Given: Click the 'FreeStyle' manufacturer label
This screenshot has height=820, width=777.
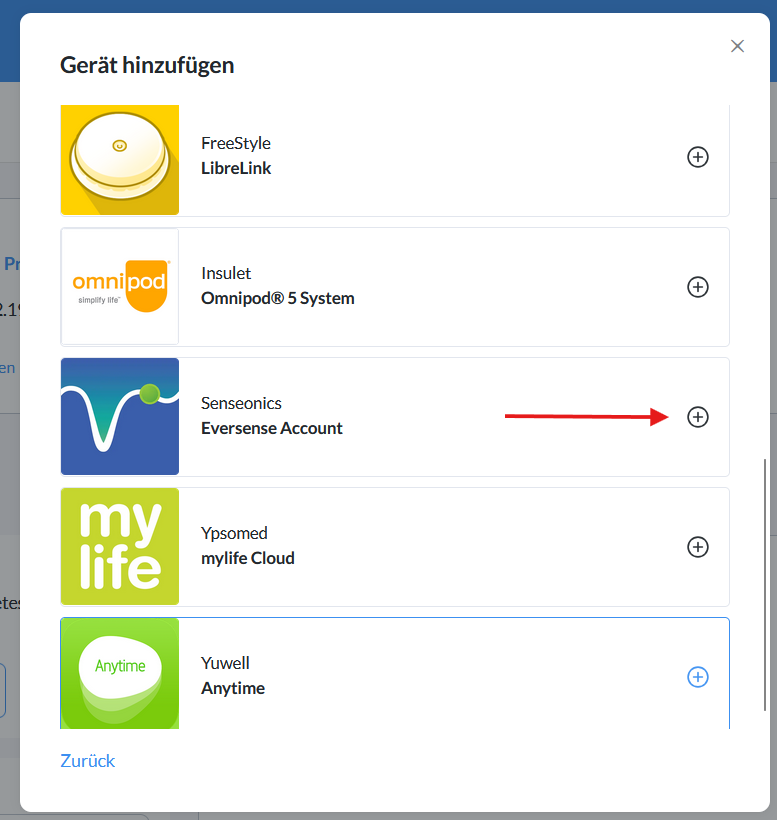Looking at the screenshot, I should coord(236,143).
